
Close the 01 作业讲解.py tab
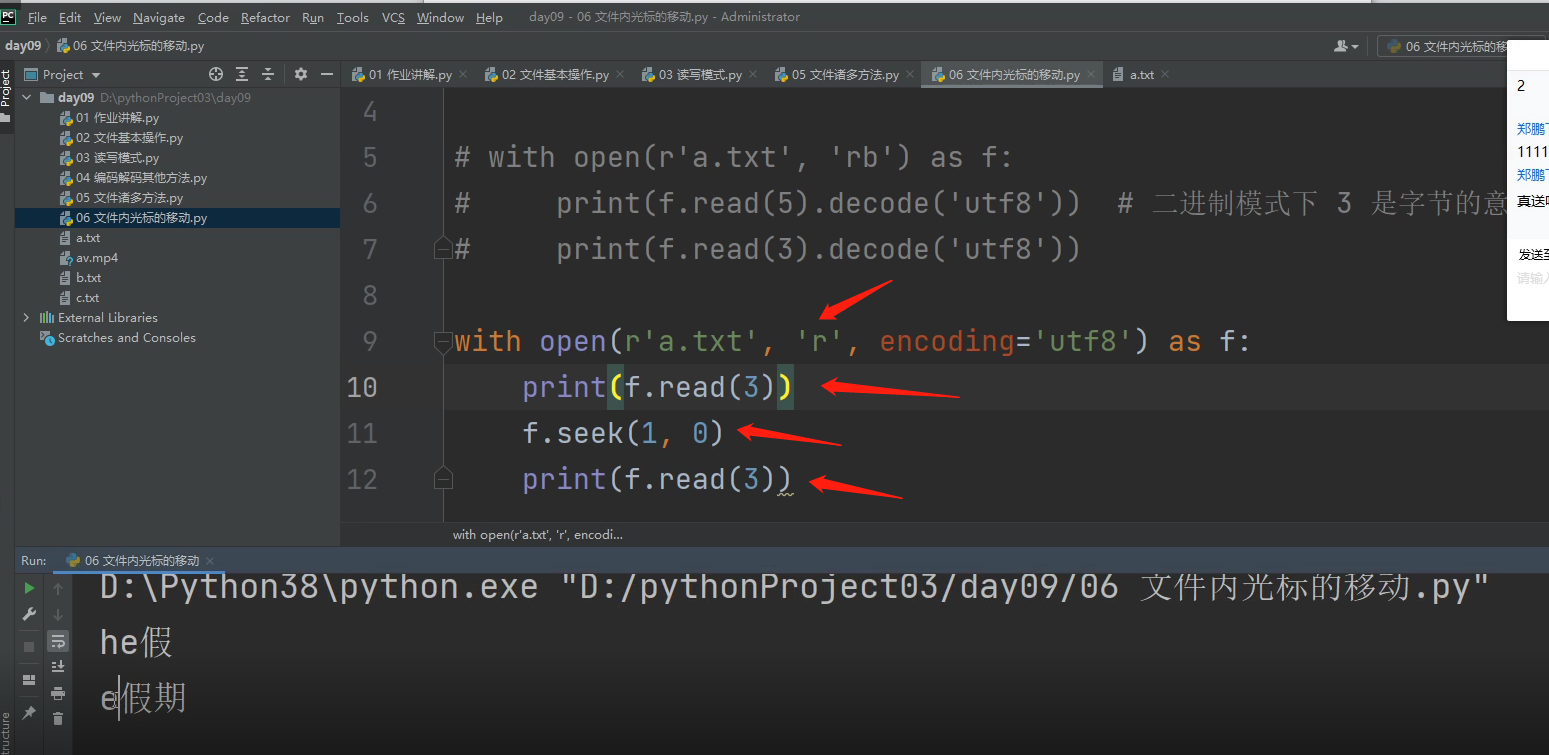tap(462, 74)
